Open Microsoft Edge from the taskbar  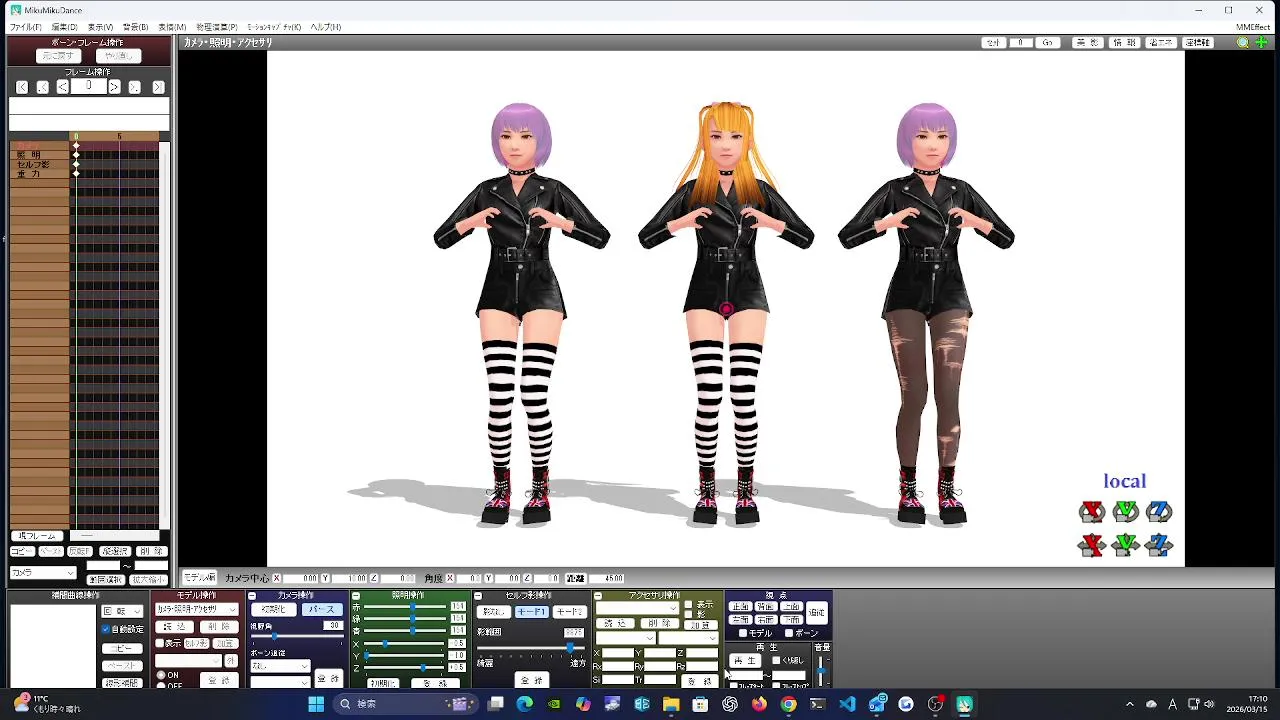[x=525, y=704]
